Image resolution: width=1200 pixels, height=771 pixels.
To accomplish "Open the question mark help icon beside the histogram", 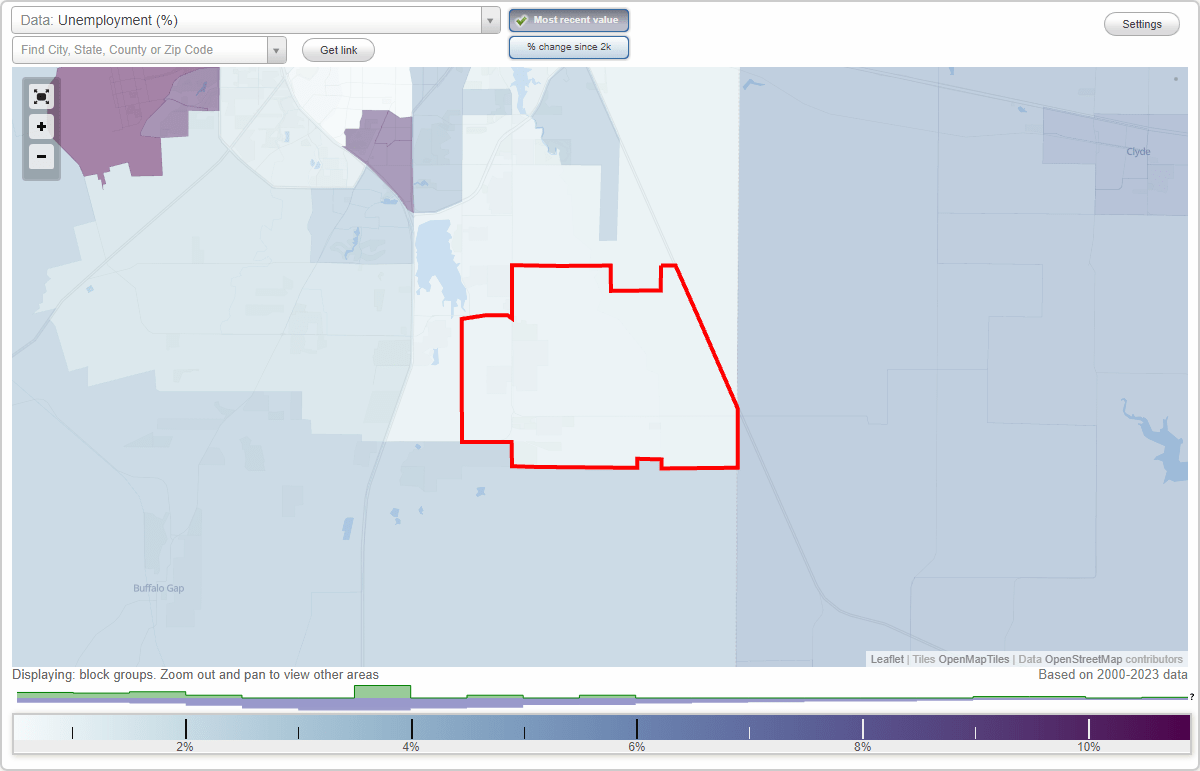I will click(1192, 697).
